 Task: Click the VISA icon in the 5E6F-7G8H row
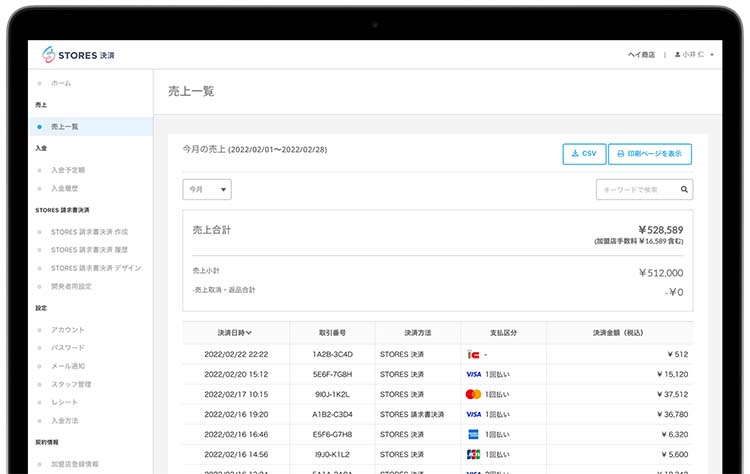474,375
